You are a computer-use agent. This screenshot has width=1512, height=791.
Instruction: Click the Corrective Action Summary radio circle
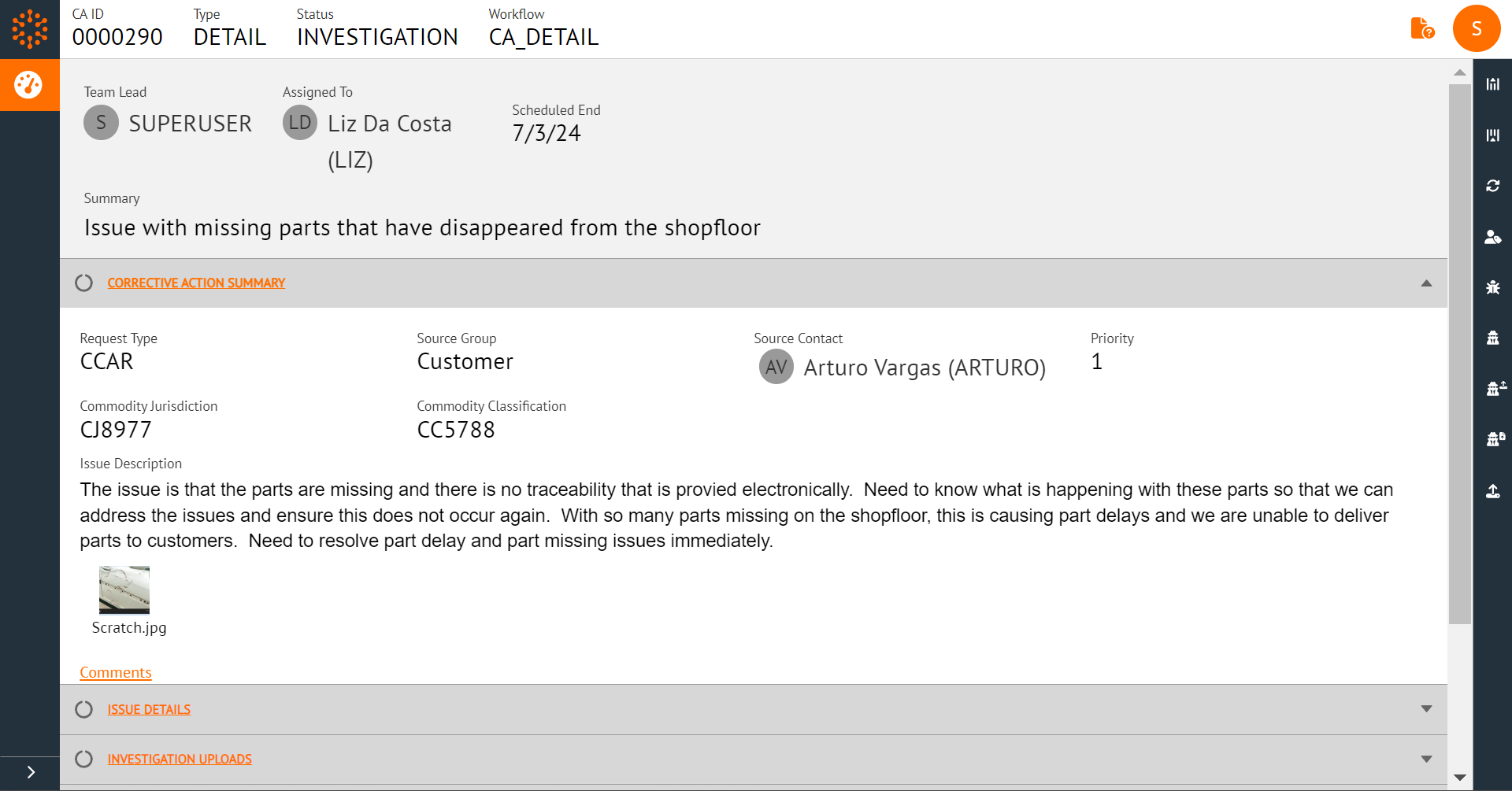(83, 283)
